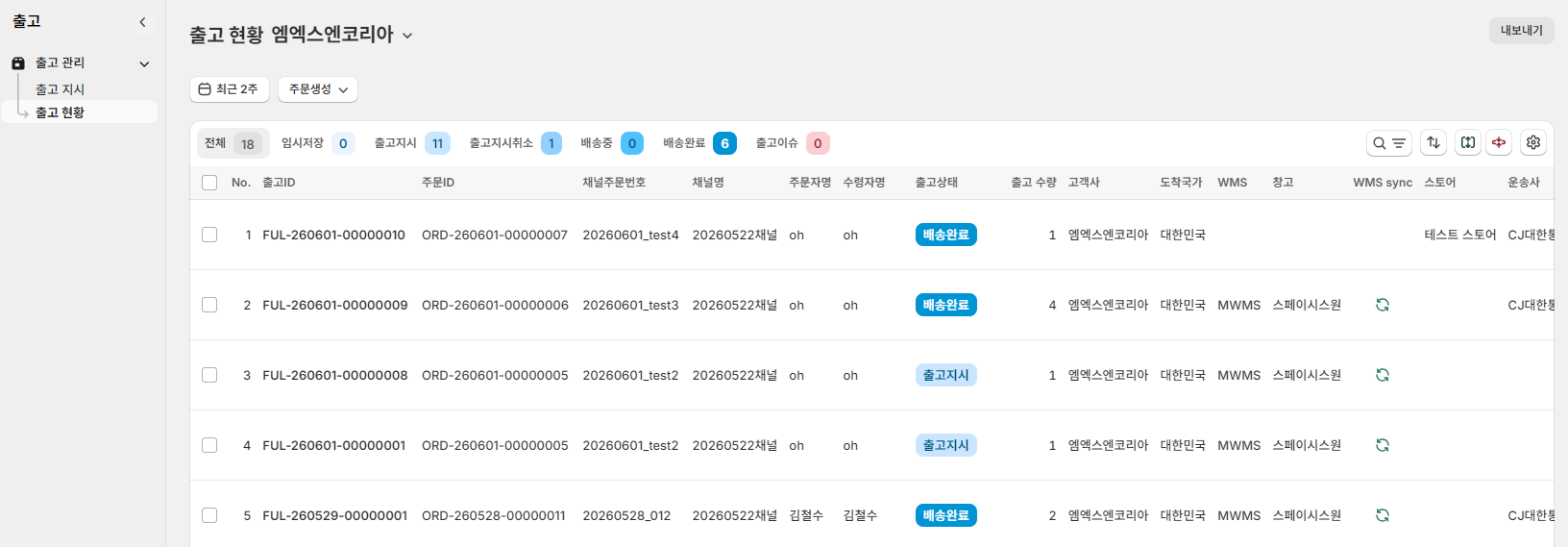This screenshot has width=1568, height=547.
Task: Check the row for FUL-260601-00000008
Action: pyautogui.click(x=209, y=375)
